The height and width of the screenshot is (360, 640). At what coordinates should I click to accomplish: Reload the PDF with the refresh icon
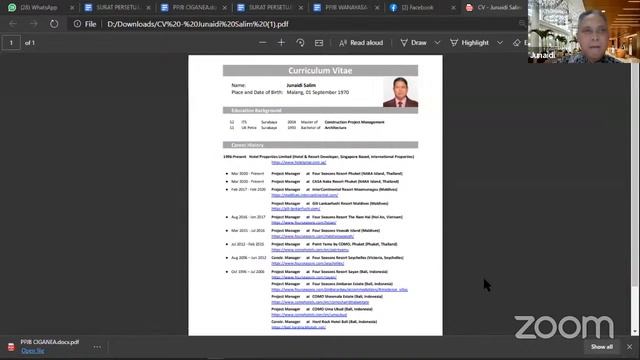tap(54, 24)
